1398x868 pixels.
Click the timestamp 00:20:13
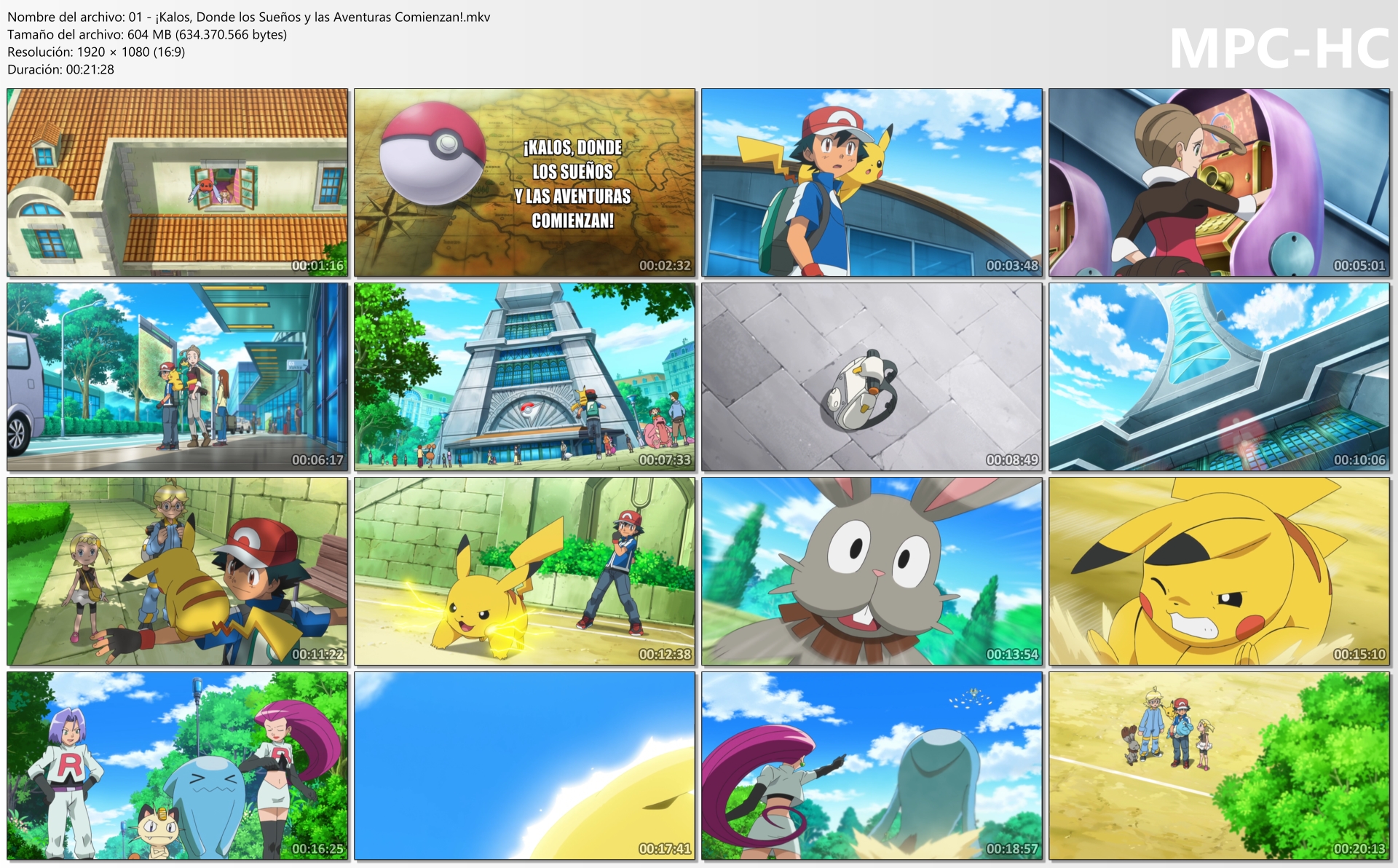coord(1359,849)
